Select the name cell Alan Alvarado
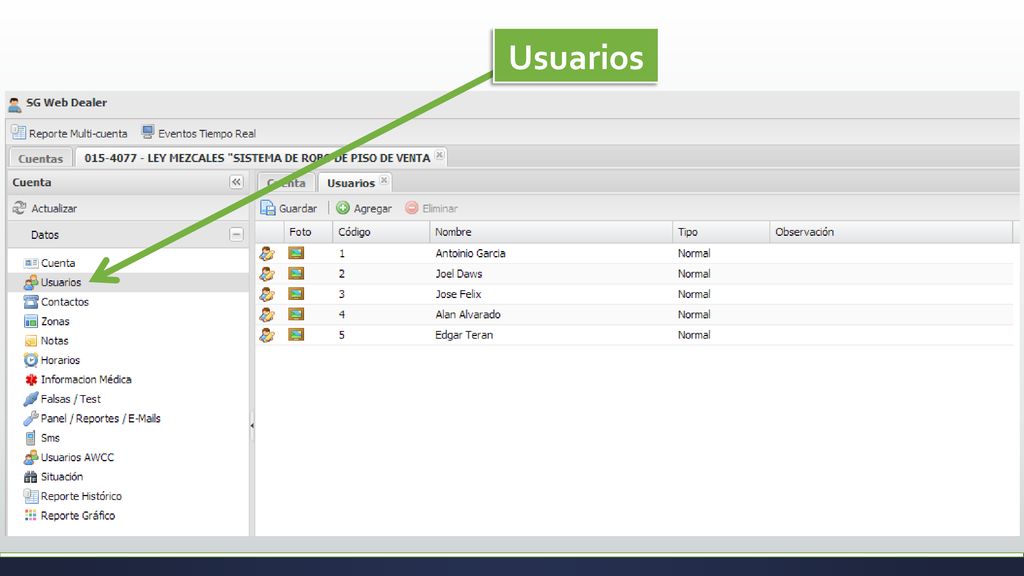 [468, 315]
